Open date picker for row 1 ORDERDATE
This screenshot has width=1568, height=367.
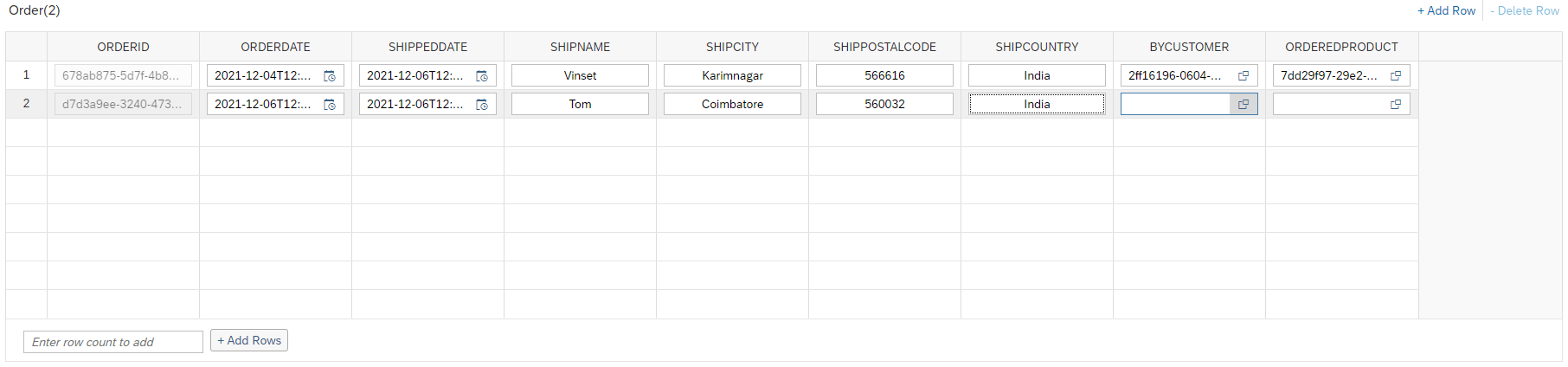coord(330,76)
